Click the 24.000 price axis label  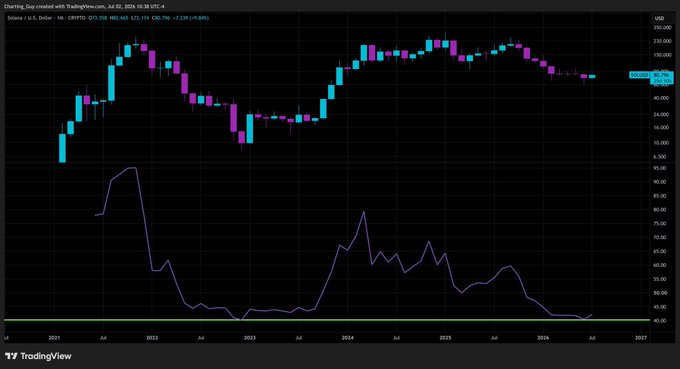coord(661,114)
